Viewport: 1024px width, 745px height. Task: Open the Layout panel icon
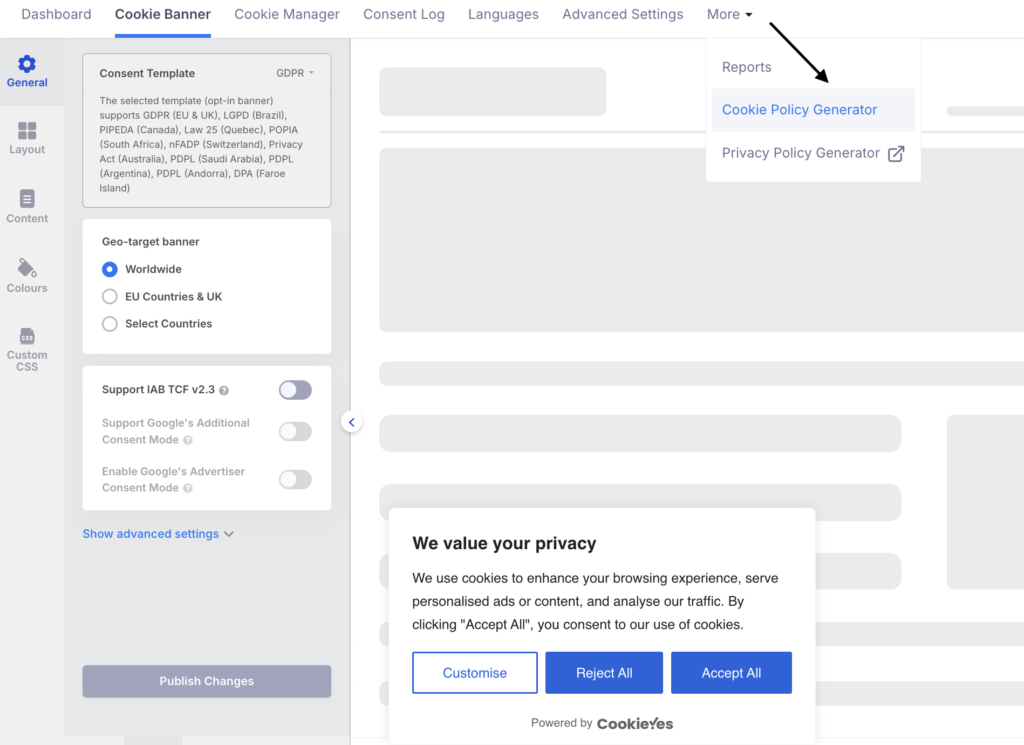tap(27, 132)
